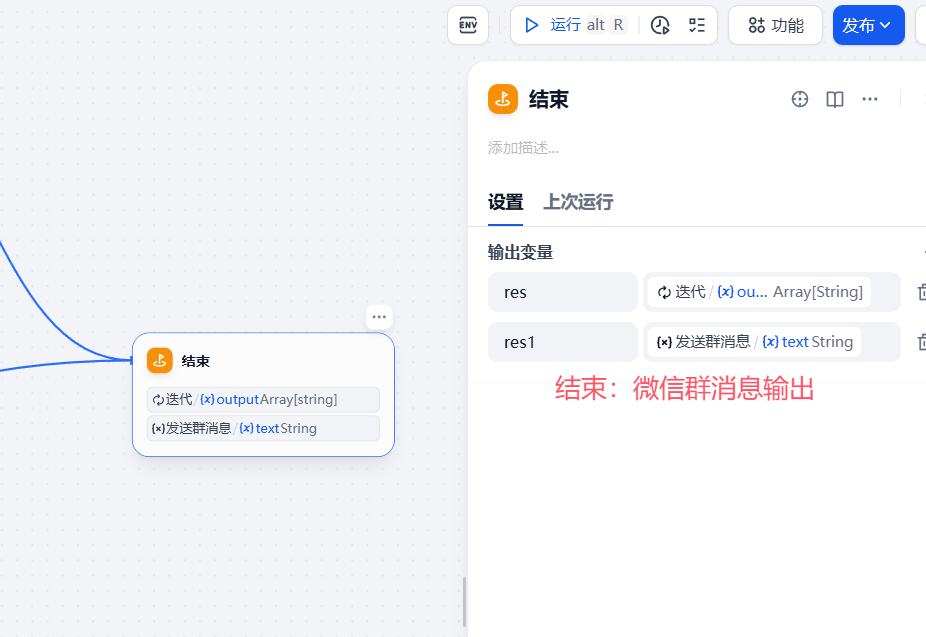Click the run history clock icon
Screen dimensions: 926x637
(660, 25)
